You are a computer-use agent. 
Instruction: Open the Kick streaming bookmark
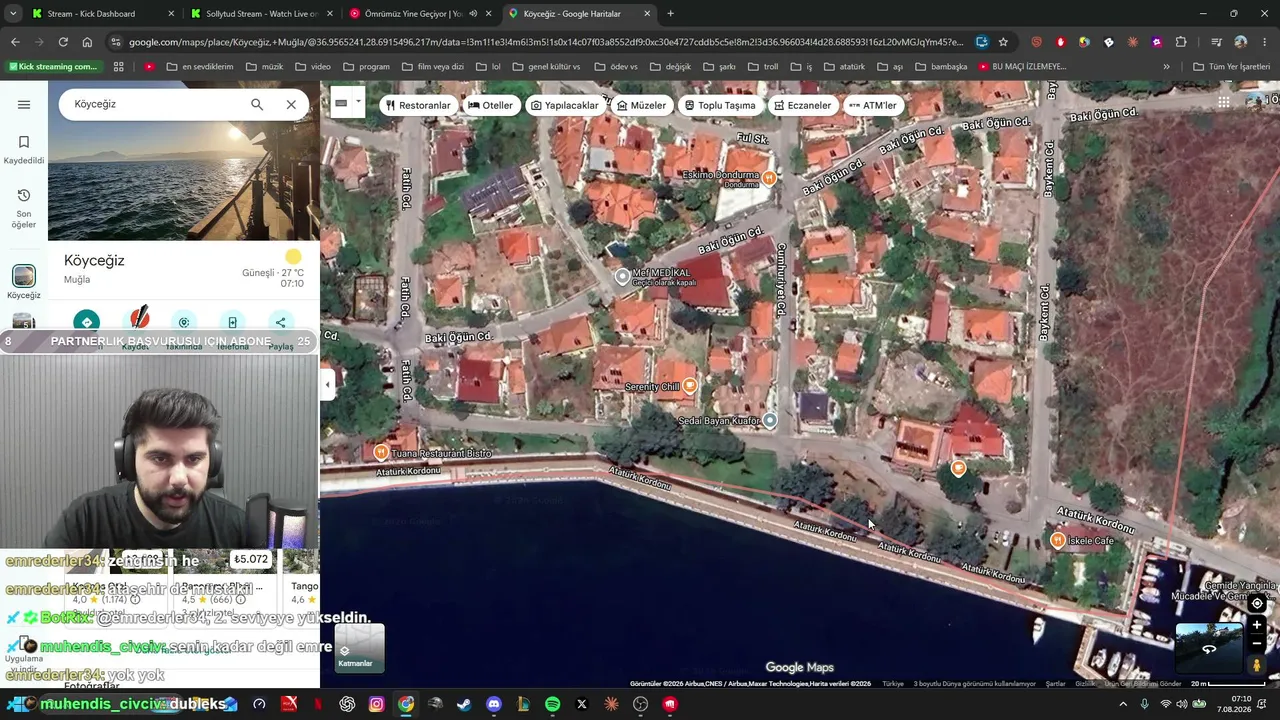tap(53, 67)
